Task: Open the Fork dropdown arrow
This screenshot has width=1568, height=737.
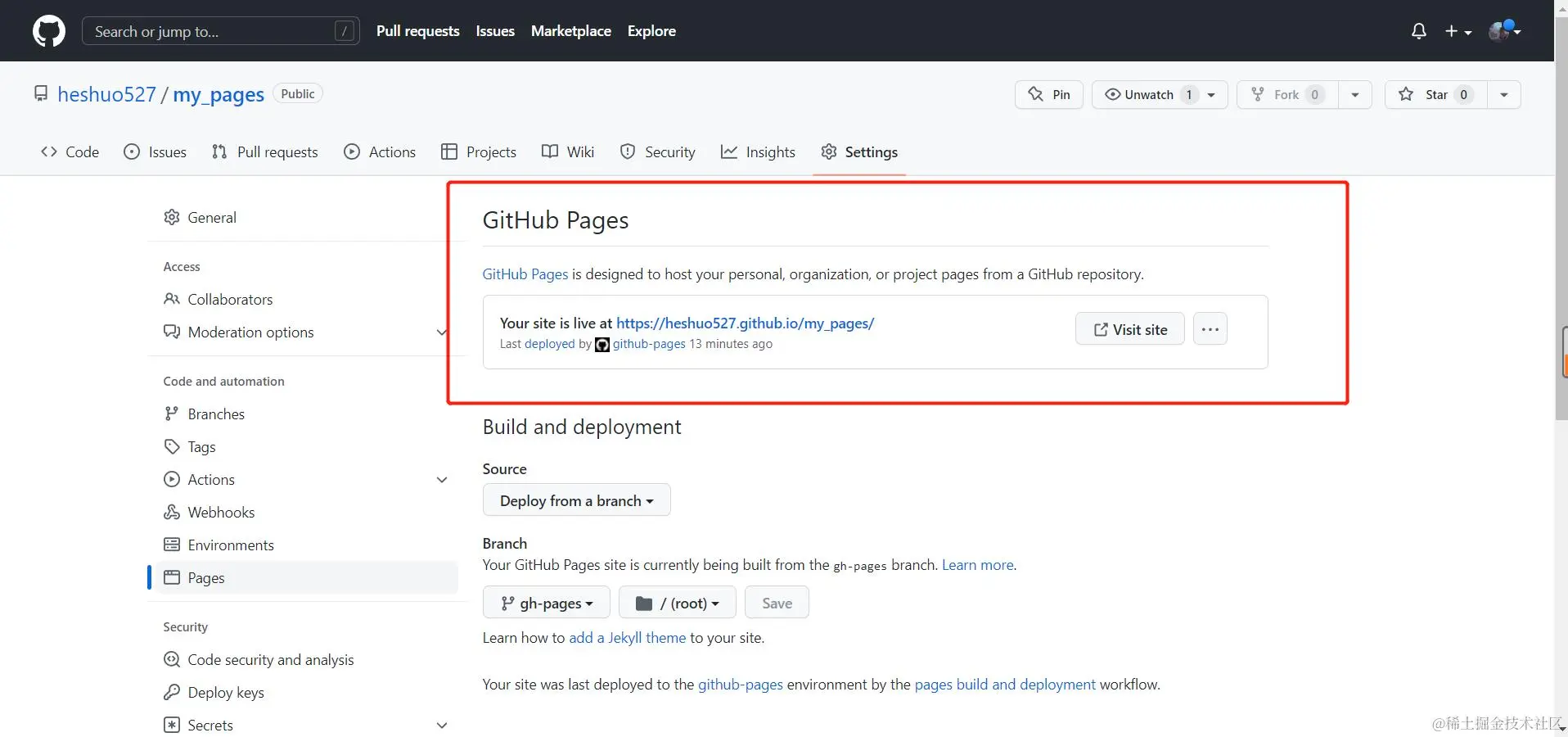Action: pos(1355,95)
